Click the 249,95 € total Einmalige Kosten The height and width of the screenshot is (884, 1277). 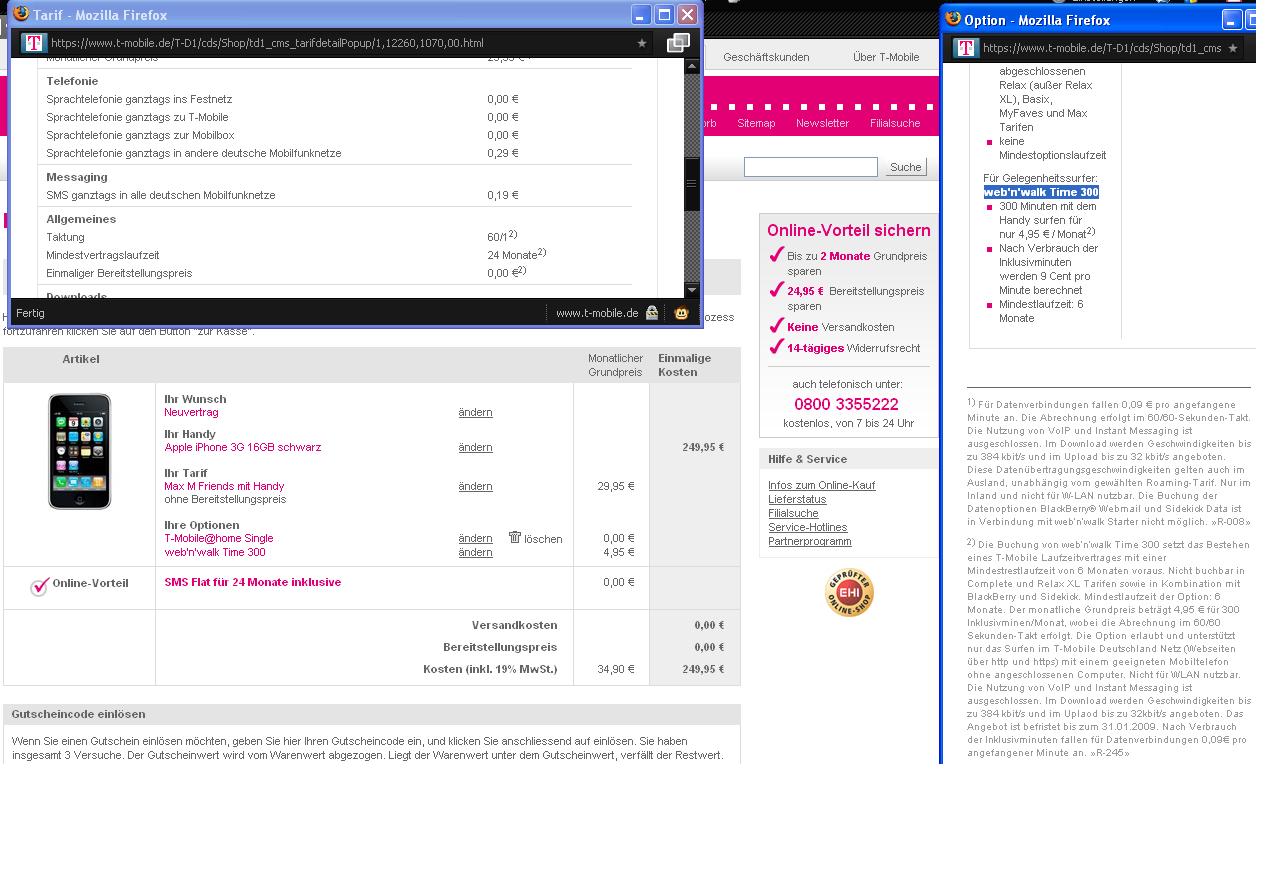tap(703, 669)
